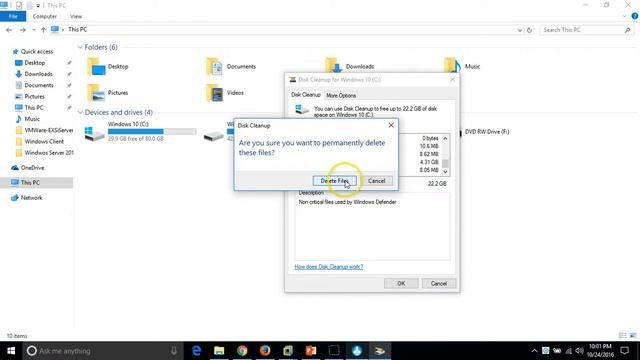Open Network in navigation pane
This screenshot has width=640, height=360.
[x=31, y=198]
